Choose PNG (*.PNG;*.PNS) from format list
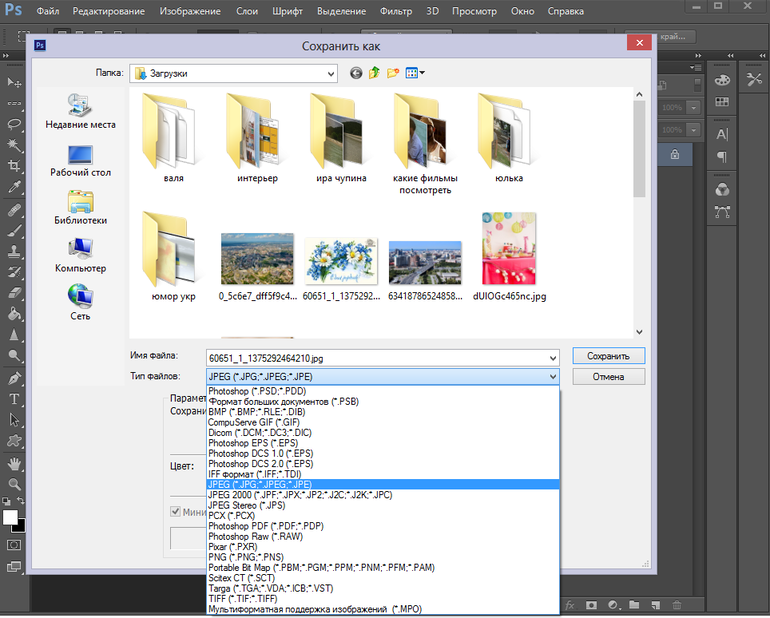770x618 pixels. pyautogui.click(x=259, y=557)
